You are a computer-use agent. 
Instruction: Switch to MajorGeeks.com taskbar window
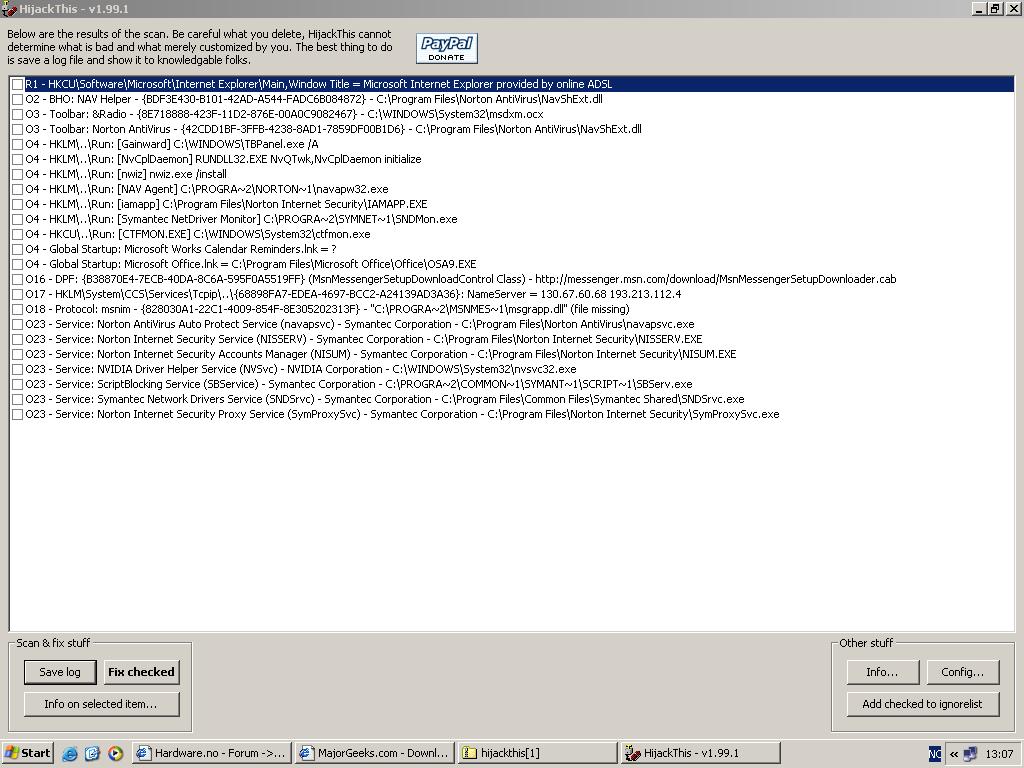374,753
